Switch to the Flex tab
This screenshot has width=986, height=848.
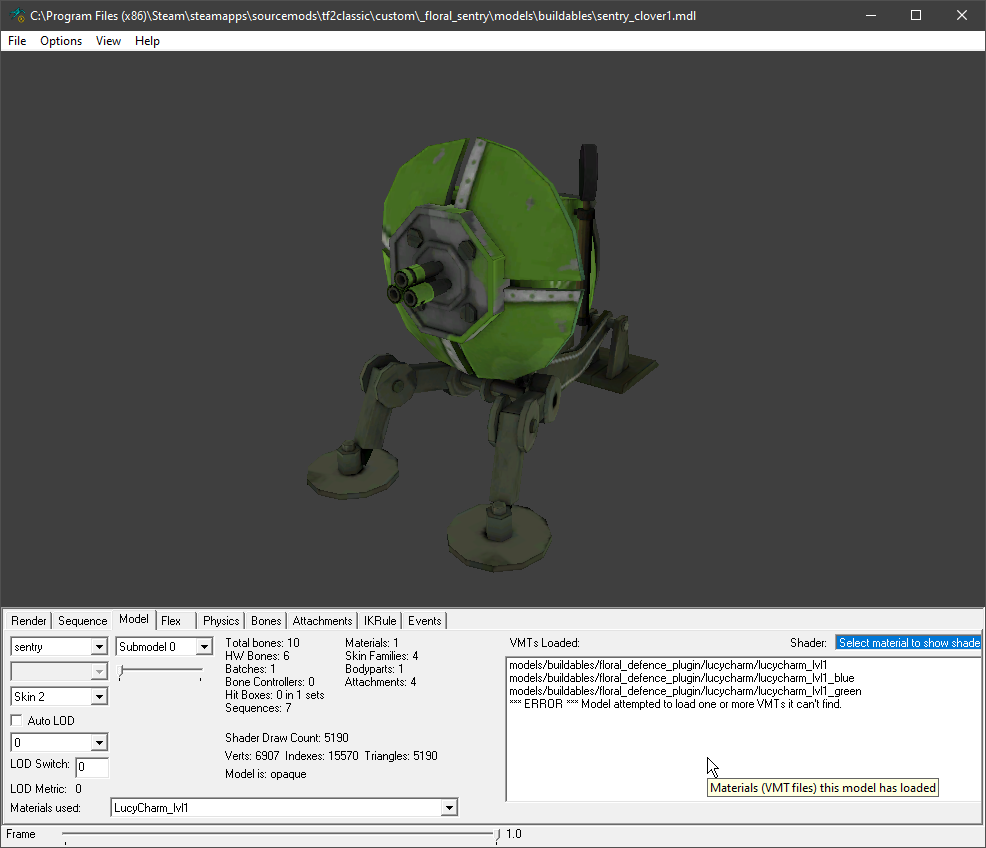coord(170,620)
